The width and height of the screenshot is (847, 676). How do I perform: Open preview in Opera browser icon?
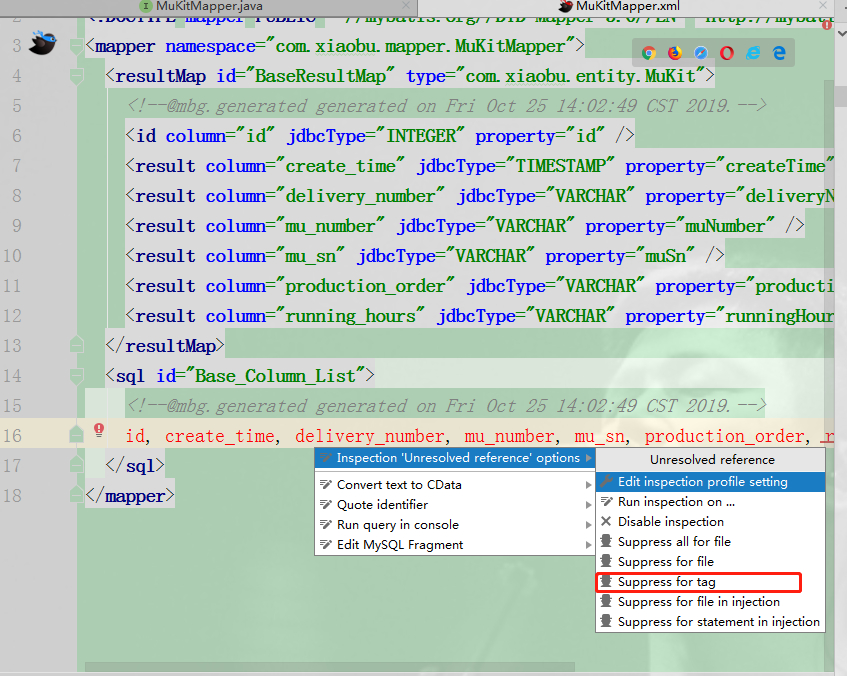(x=727, y=53)
